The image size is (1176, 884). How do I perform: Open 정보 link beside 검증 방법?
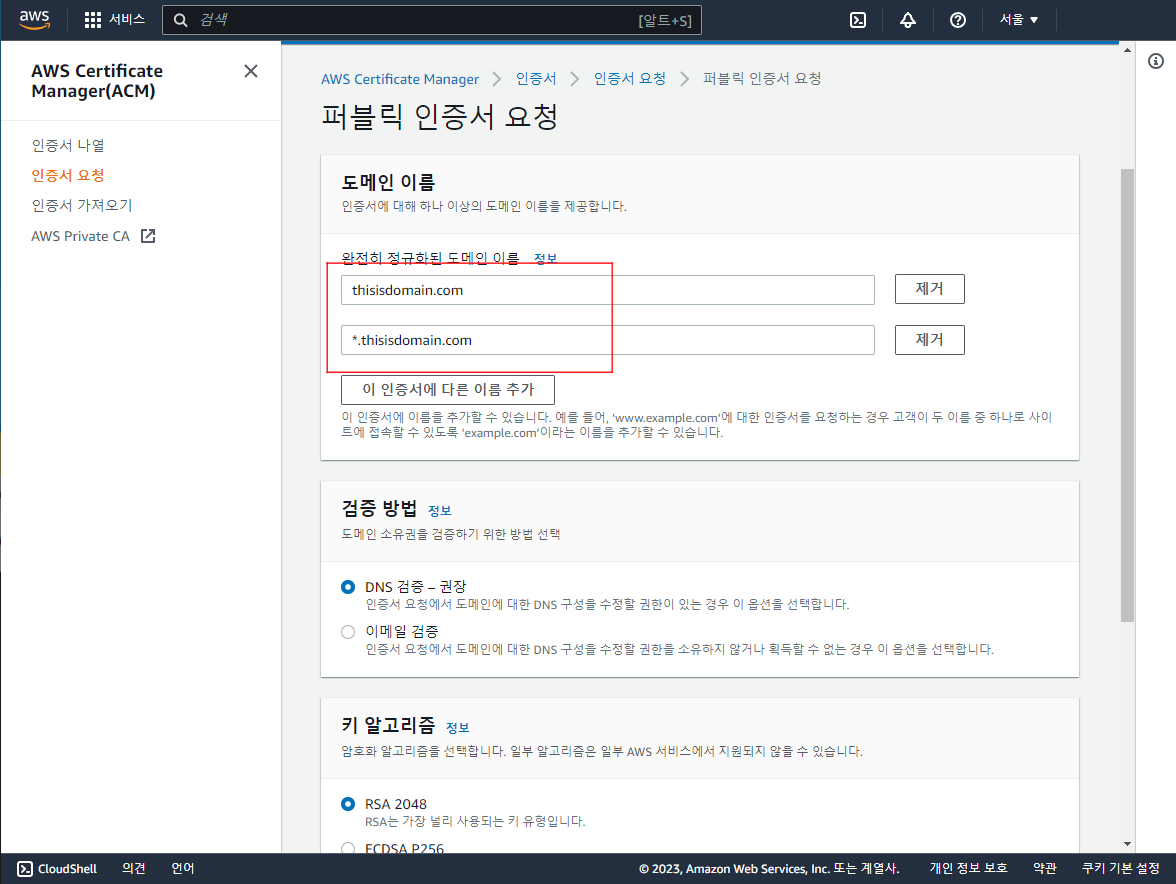pyautogui.click(x=440, y=511)
